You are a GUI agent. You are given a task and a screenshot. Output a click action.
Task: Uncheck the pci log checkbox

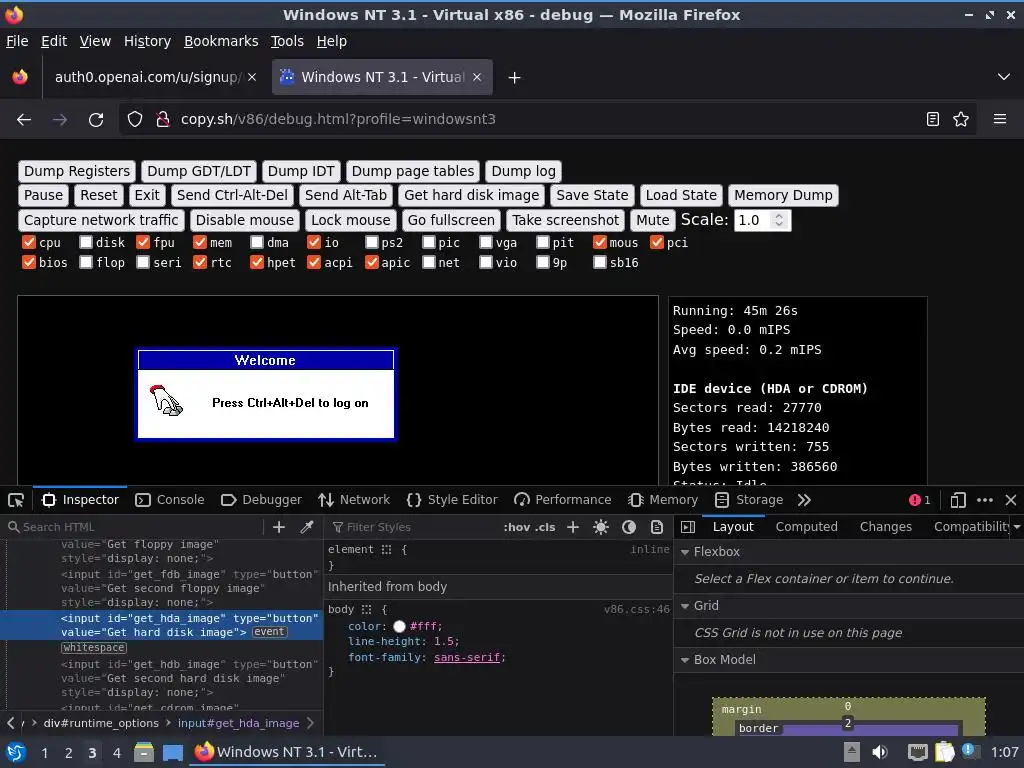click(657, 242)
